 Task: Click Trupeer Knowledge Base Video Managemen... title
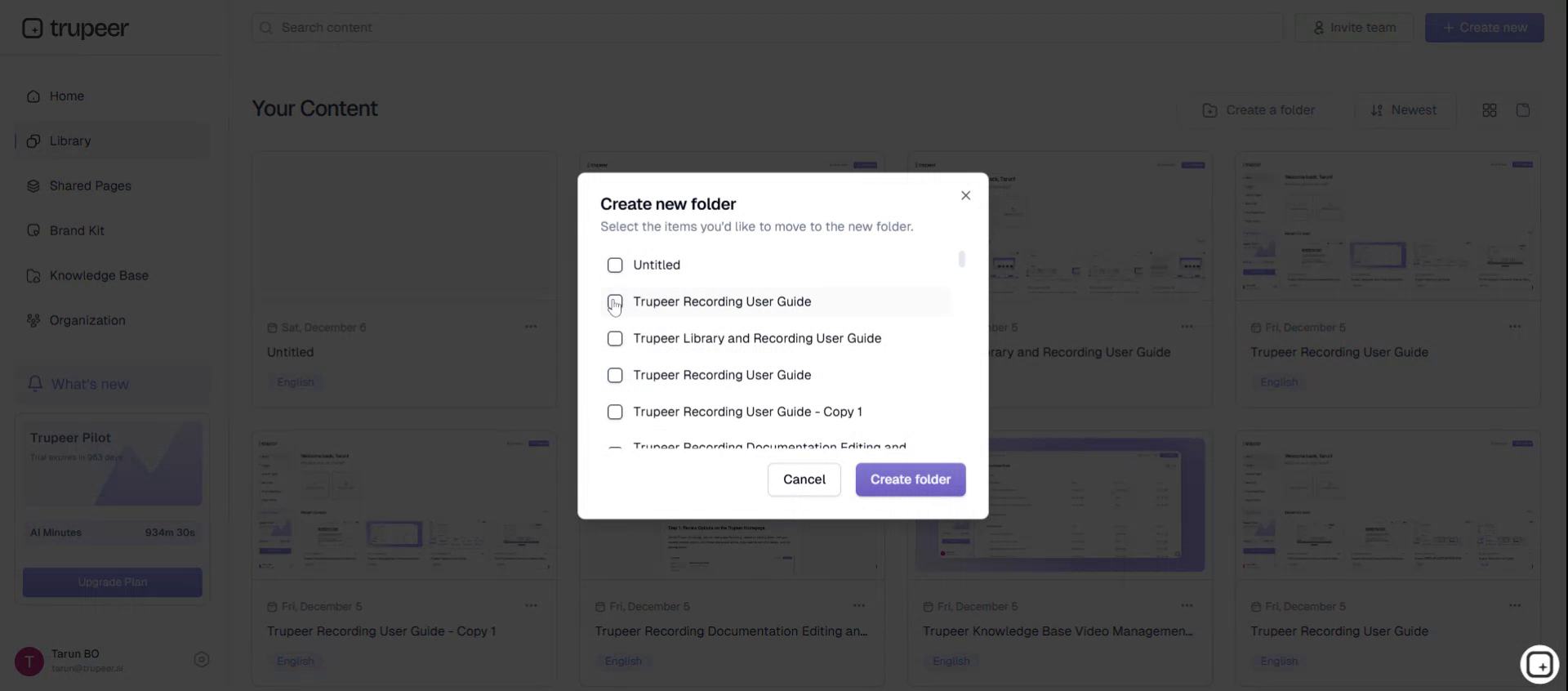[1058, 631]
